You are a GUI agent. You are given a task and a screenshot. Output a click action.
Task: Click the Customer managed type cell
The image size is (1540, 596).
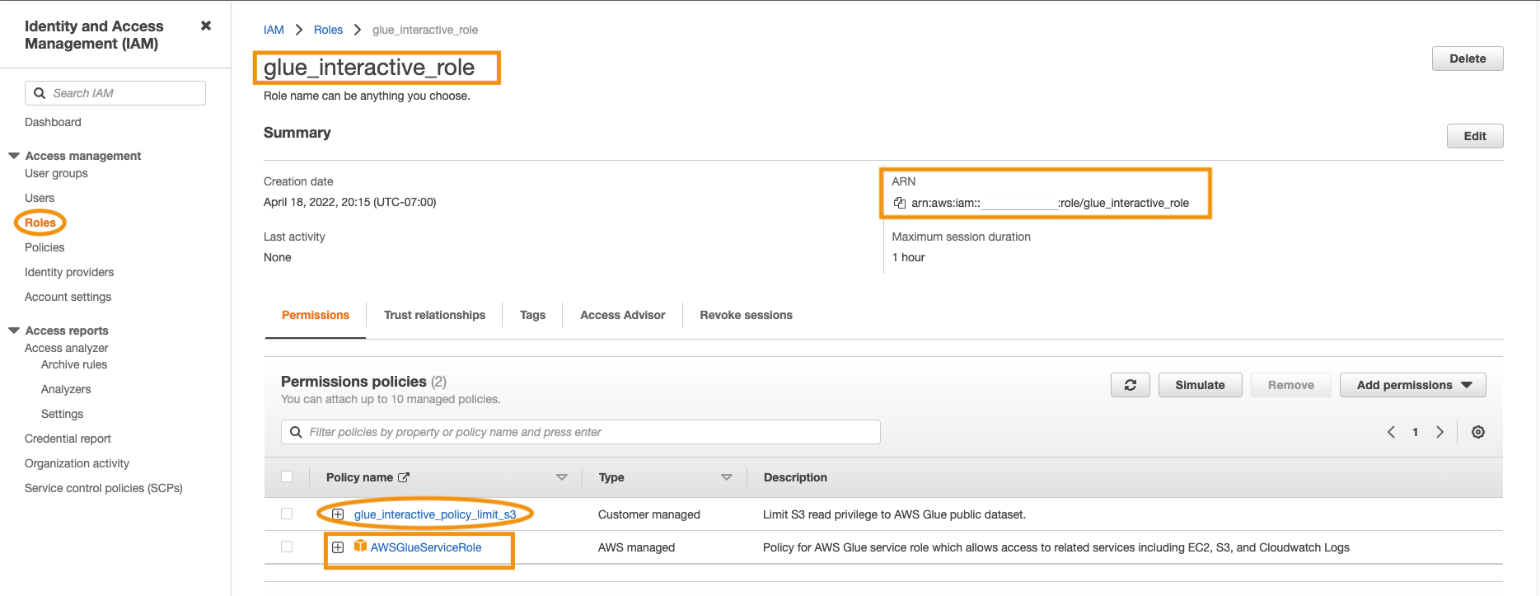(649, 514)
